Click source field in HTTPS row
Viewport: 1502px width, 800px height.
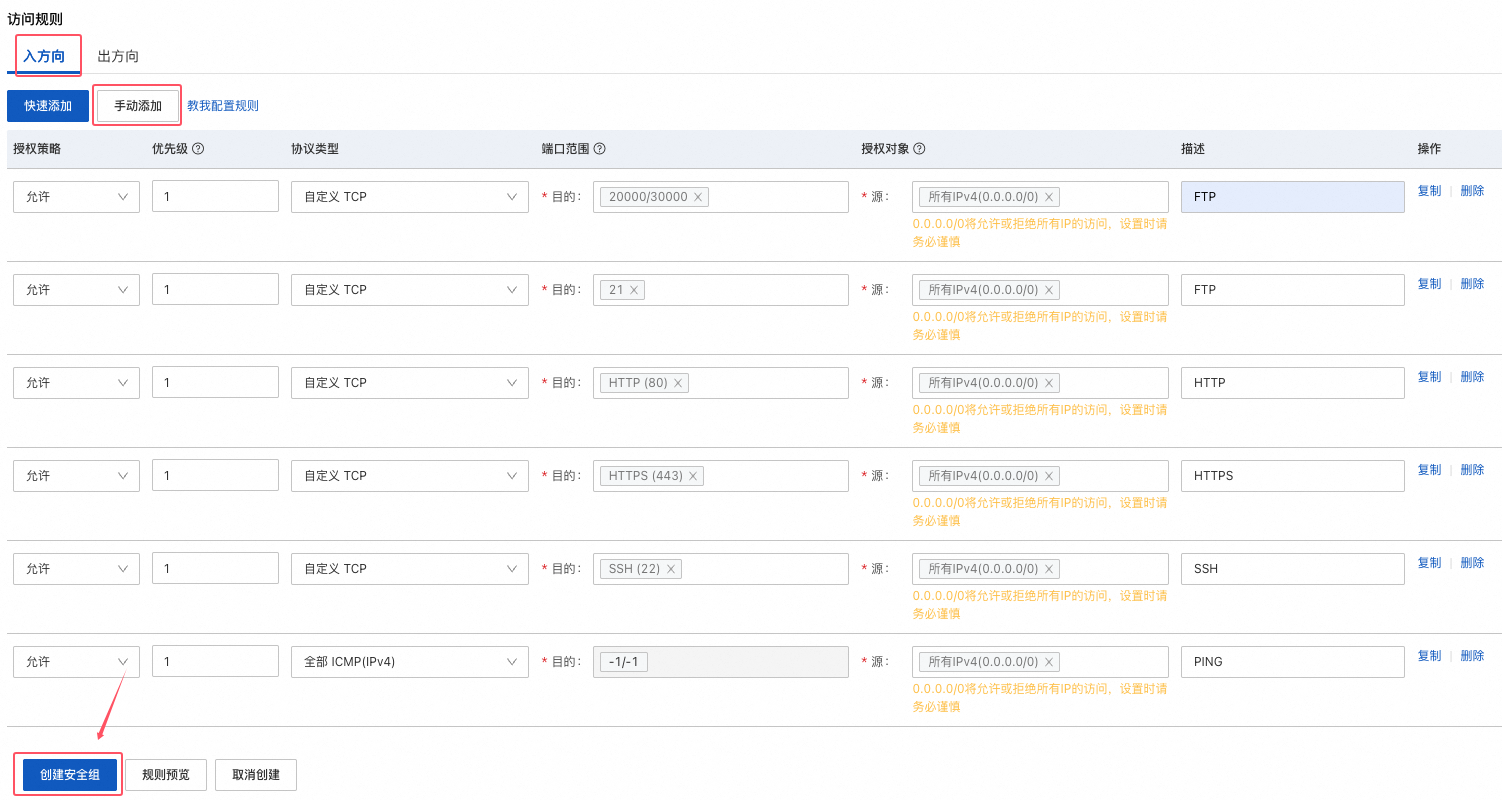(x=1040, y=476)
